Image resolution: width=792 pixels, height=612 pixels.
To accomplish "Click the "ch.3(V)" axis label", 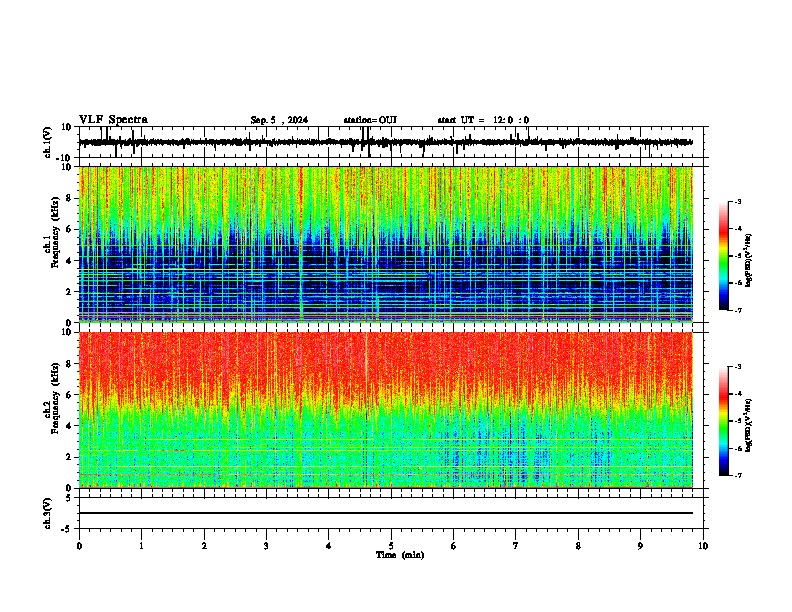I will (x=48, y=514).
